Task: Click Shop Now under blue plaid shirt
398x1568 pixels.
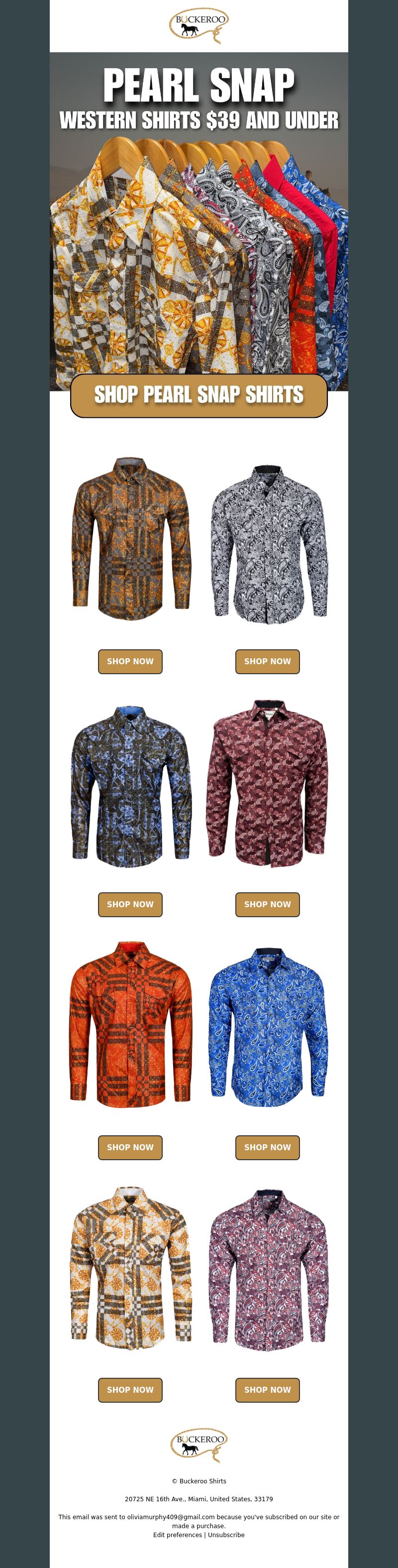Action: (x=130, y=904)
